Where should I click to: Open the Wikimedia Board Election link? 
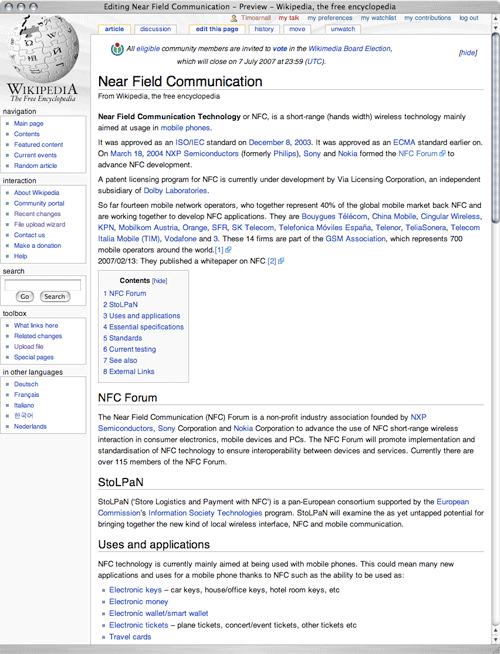349,49
